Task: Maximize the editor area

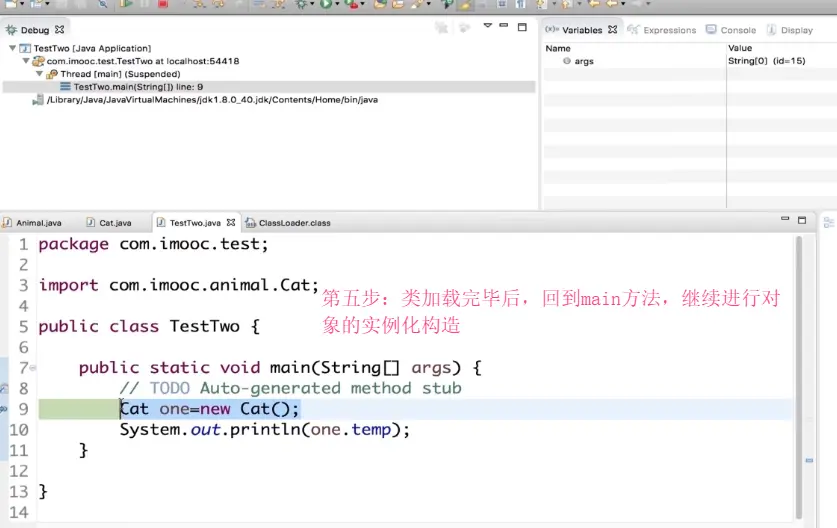Action: 802,220
